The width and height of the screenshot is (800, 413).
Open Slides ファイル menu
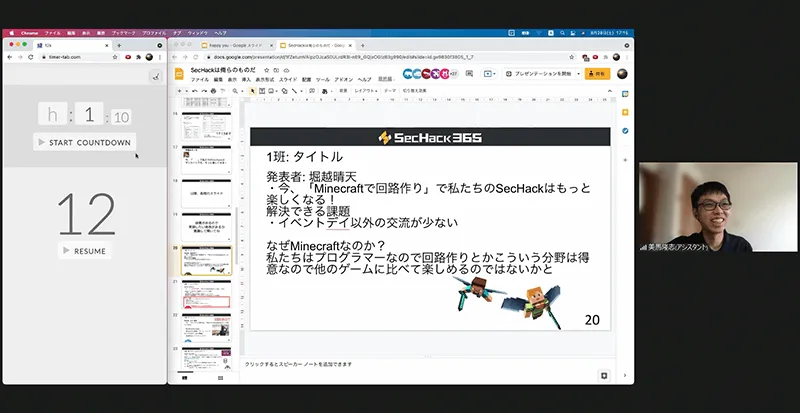point(200,80)
